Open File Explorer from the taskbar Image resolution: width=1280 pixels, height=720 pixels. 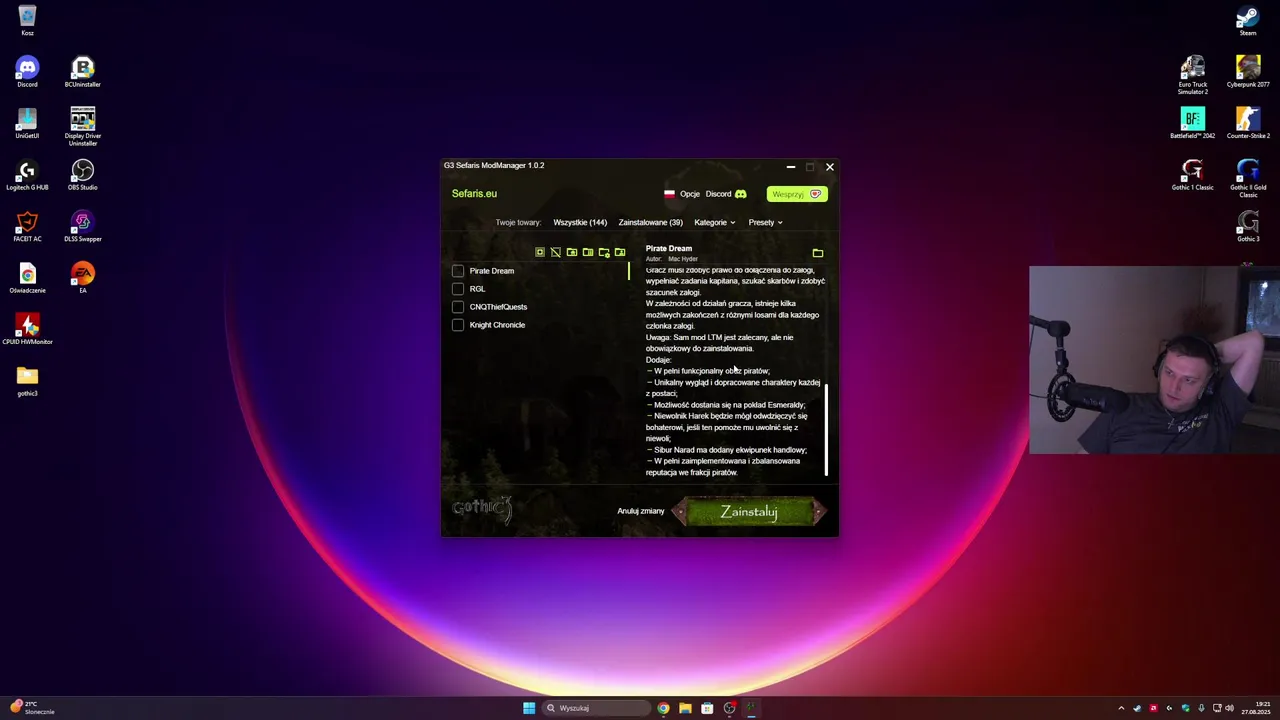click(x=685, y=708)
